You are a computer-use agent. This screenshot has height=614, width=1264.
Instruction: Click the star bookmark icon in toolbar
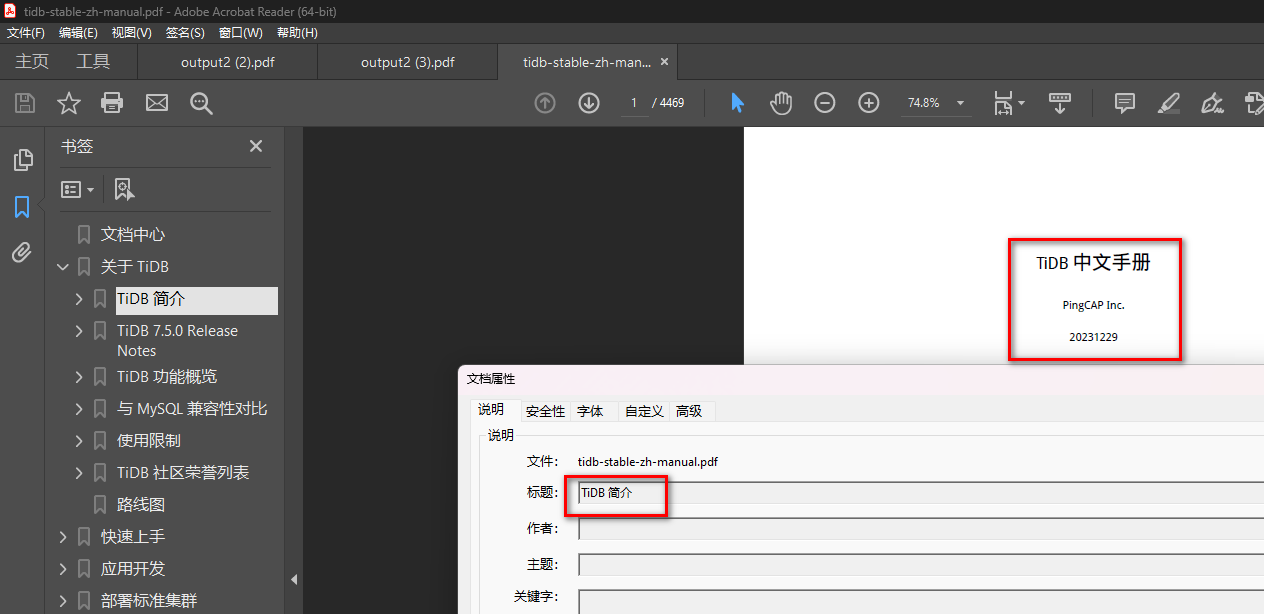(68, 103)
